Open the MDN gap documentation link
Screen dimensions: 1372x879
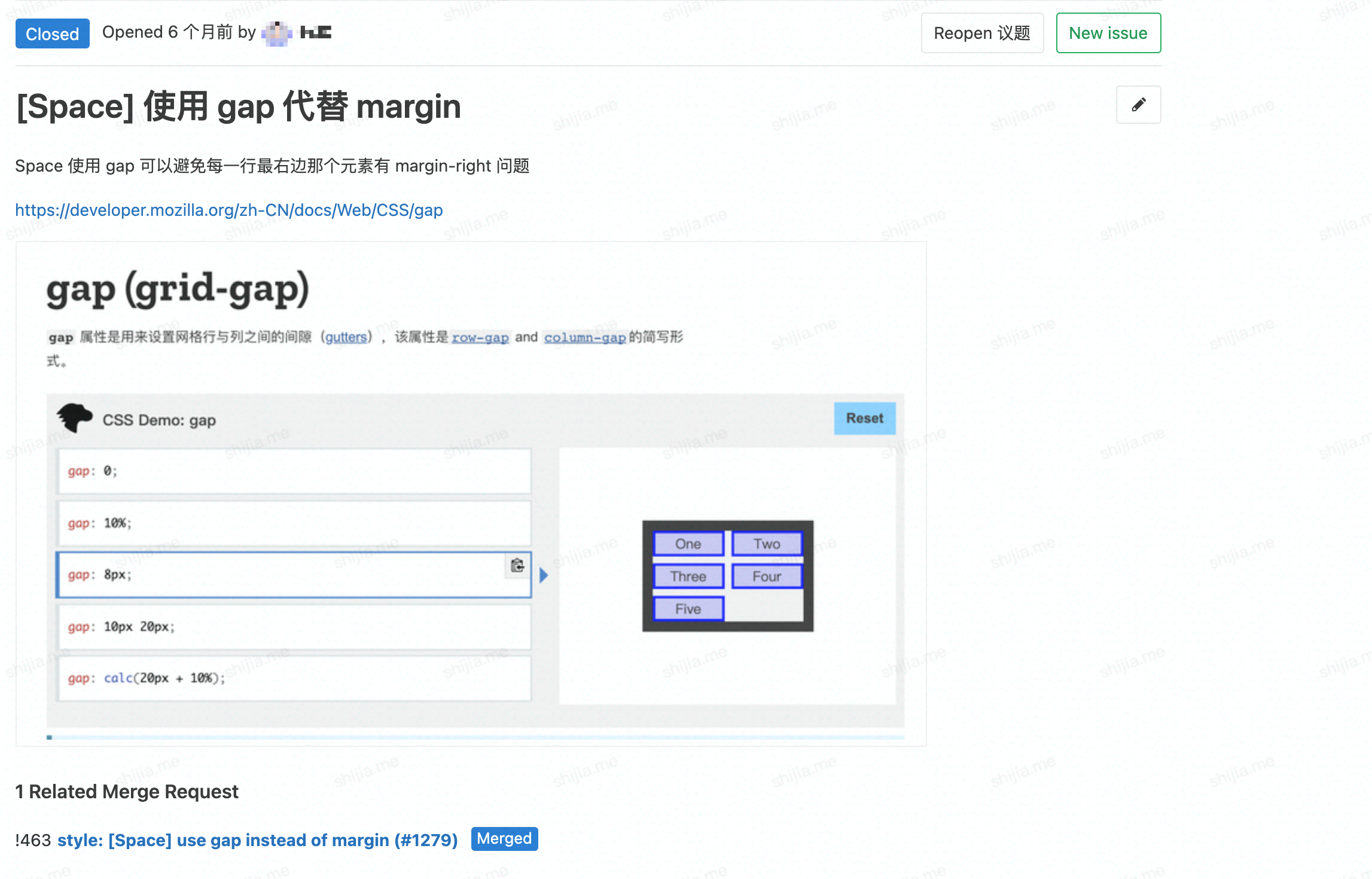click(x=229, y=210)
